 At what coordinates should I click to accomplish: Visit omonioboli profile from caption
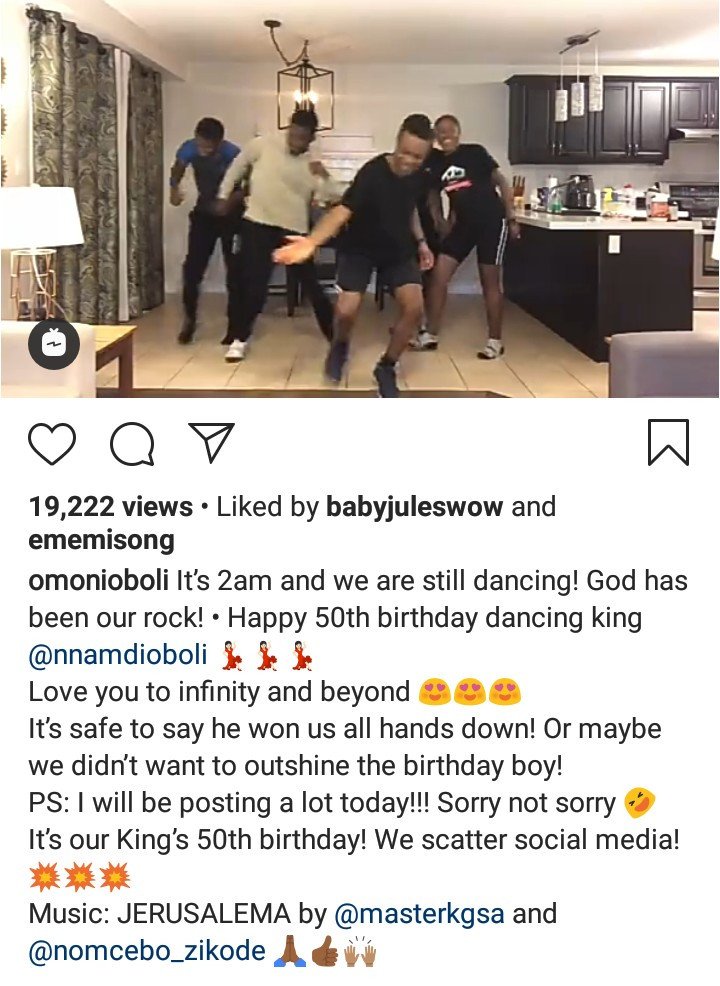pos(98,580)
